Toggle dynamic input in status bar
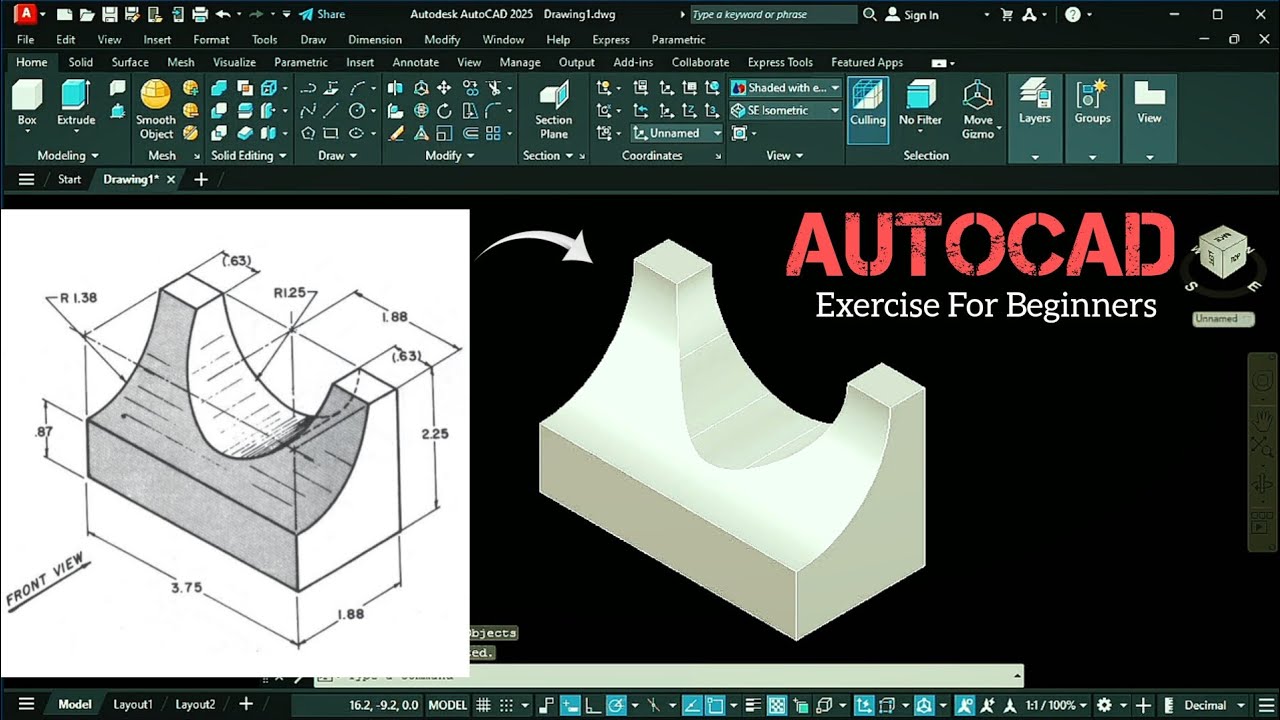 click(570, 705)
